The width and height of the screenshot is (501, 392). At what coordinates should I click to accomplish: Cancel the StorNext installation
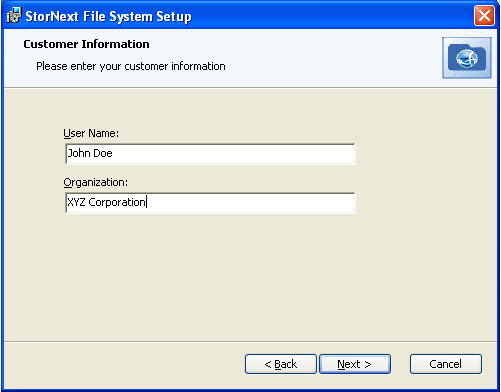[x=446, y=364]
